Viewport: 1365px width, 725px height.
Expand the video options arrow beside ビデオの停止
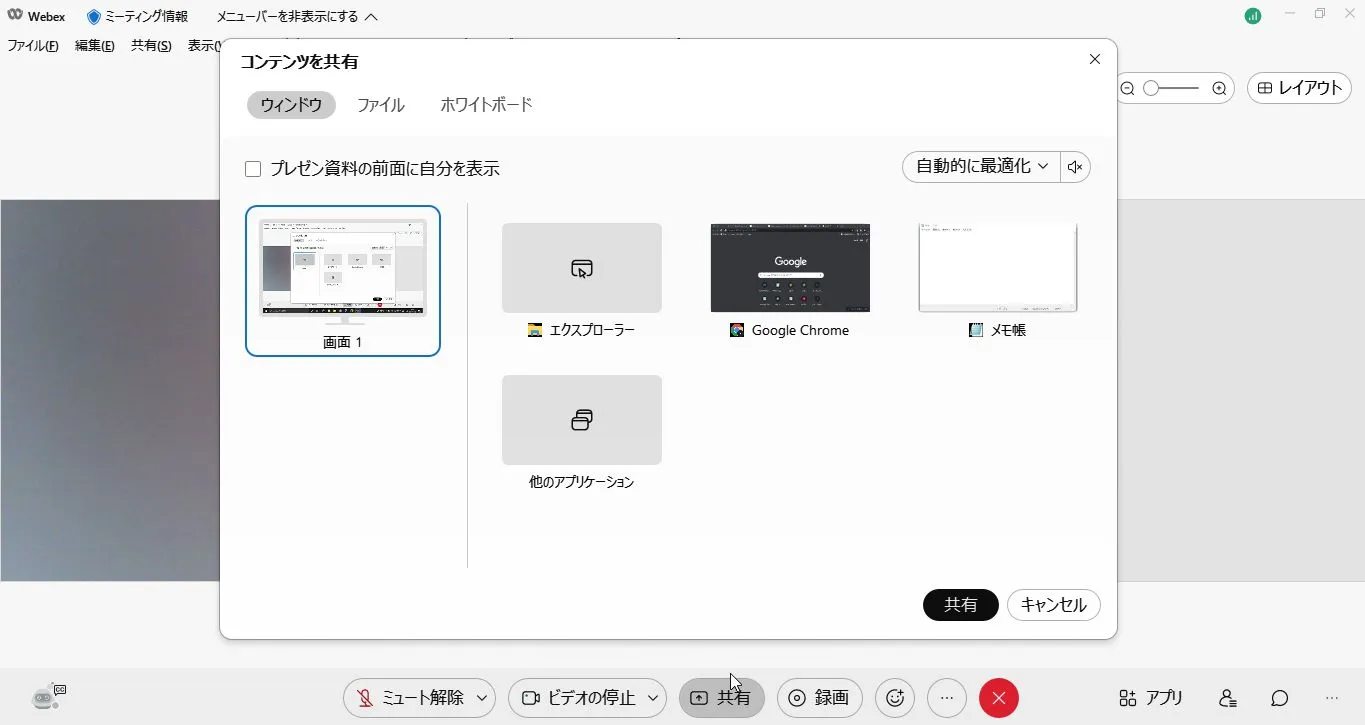click(653, 698)
